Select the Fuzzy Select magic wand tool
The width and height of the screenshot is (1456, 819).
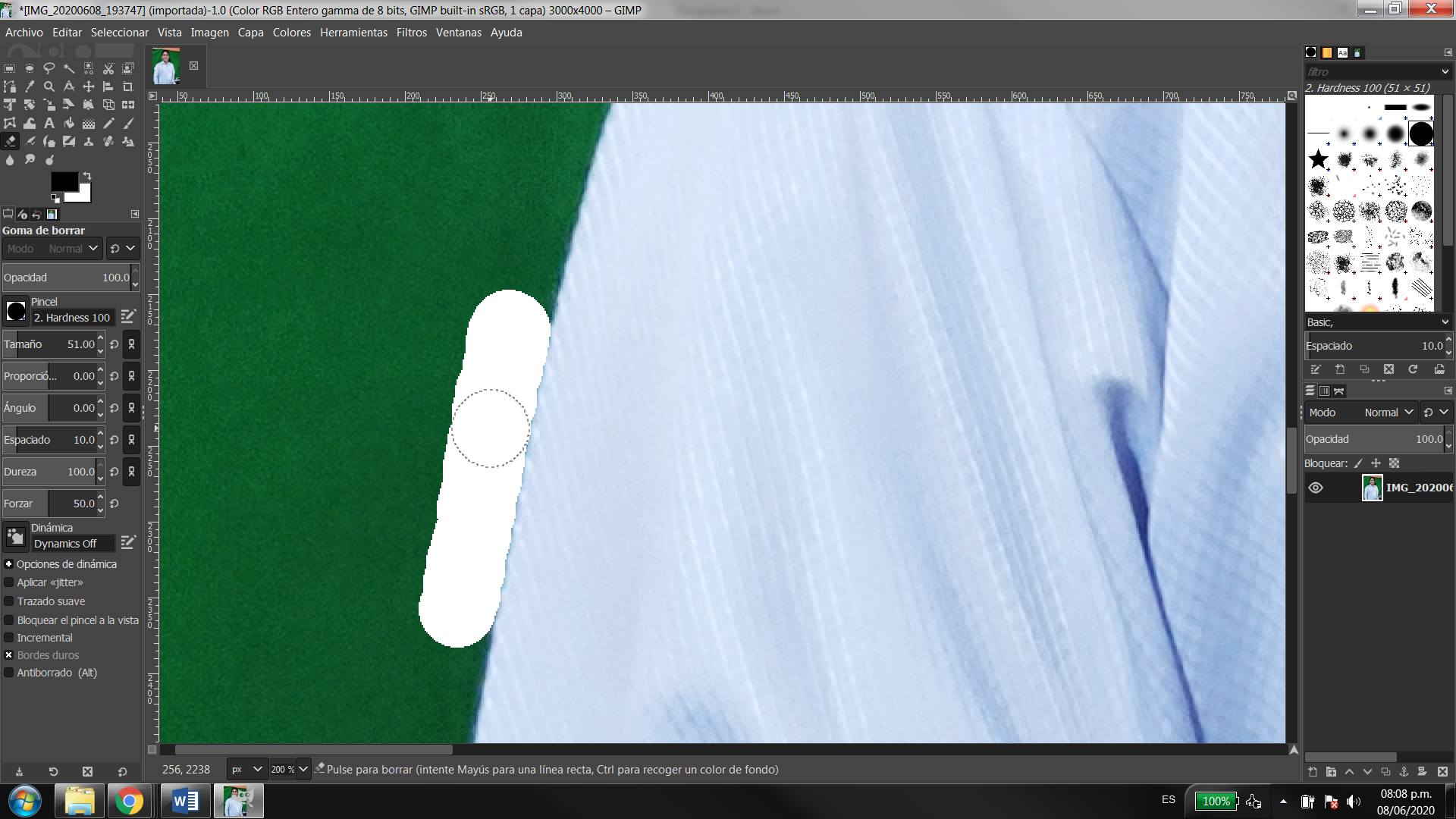click(69, 68)
